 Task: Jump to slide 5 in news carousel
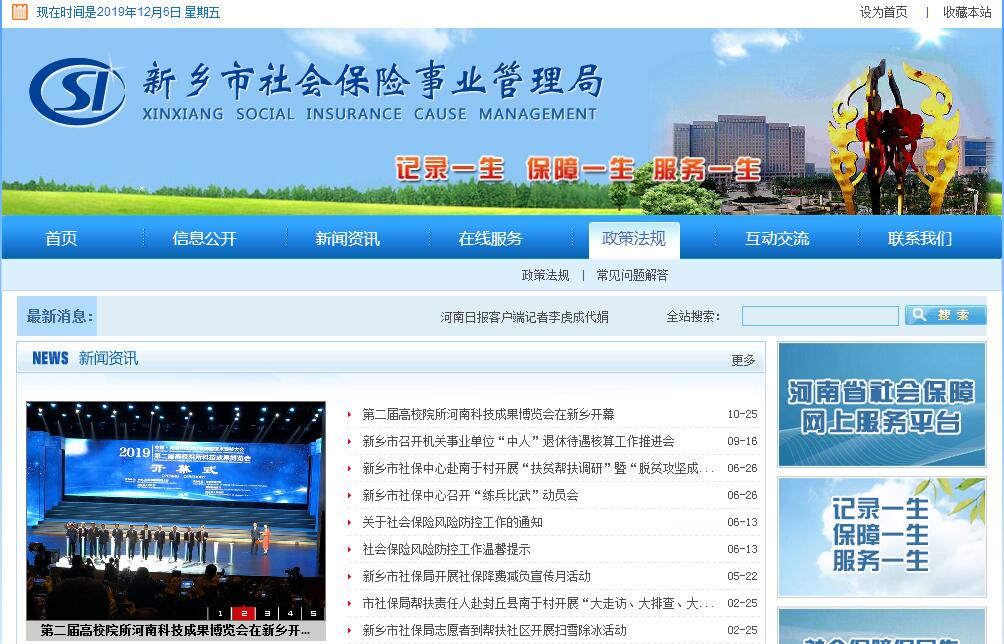tap(313, 613)
